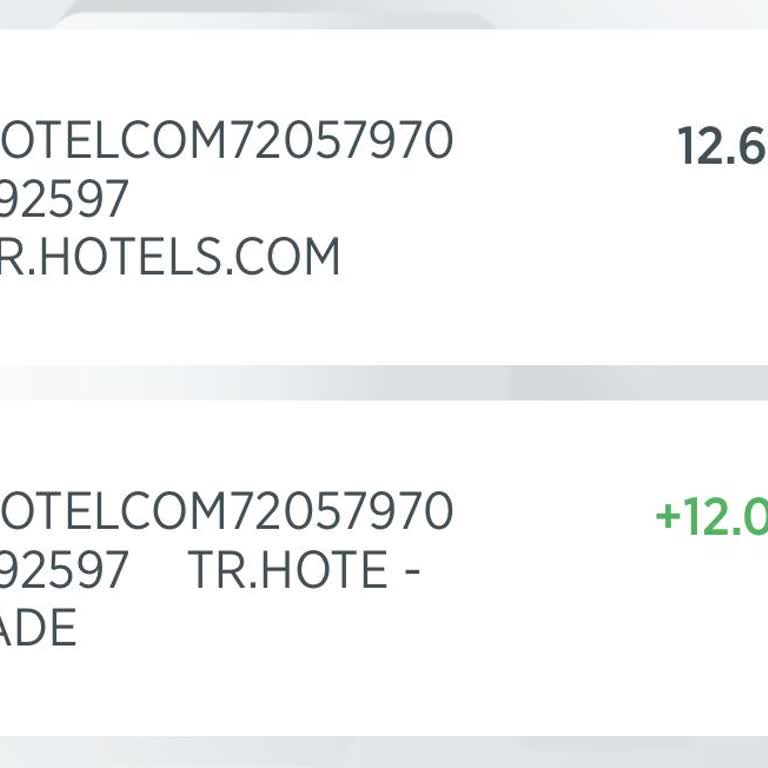Click the plus sign on green amount
Viewport: 768px width, 768px height.
click(667, 518)
